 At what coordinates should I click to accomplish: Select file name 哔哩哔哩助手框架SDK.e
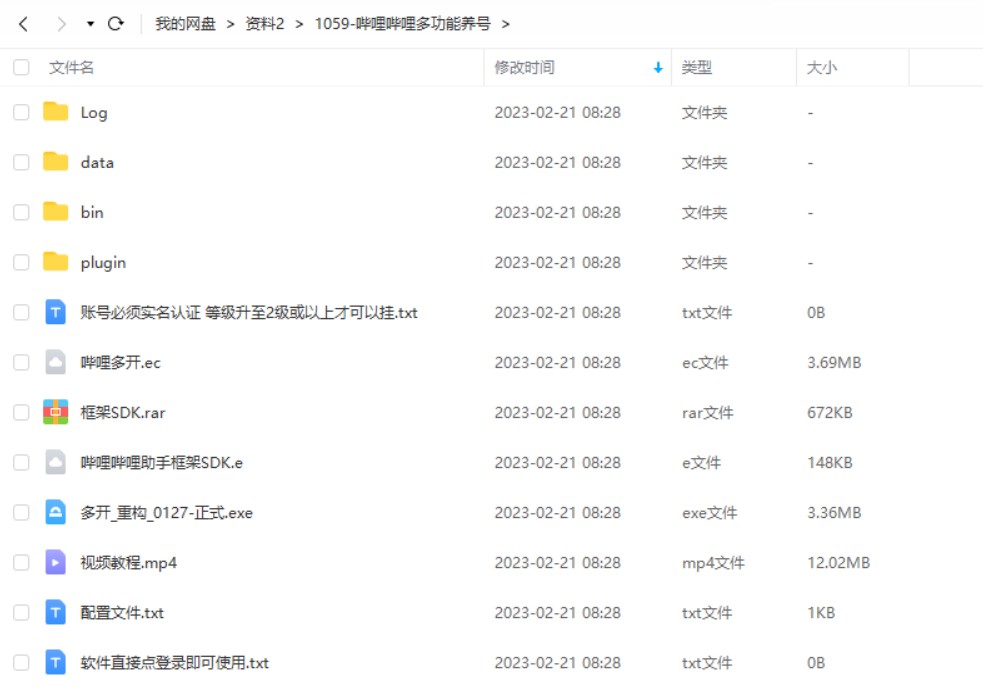point(162,463)
